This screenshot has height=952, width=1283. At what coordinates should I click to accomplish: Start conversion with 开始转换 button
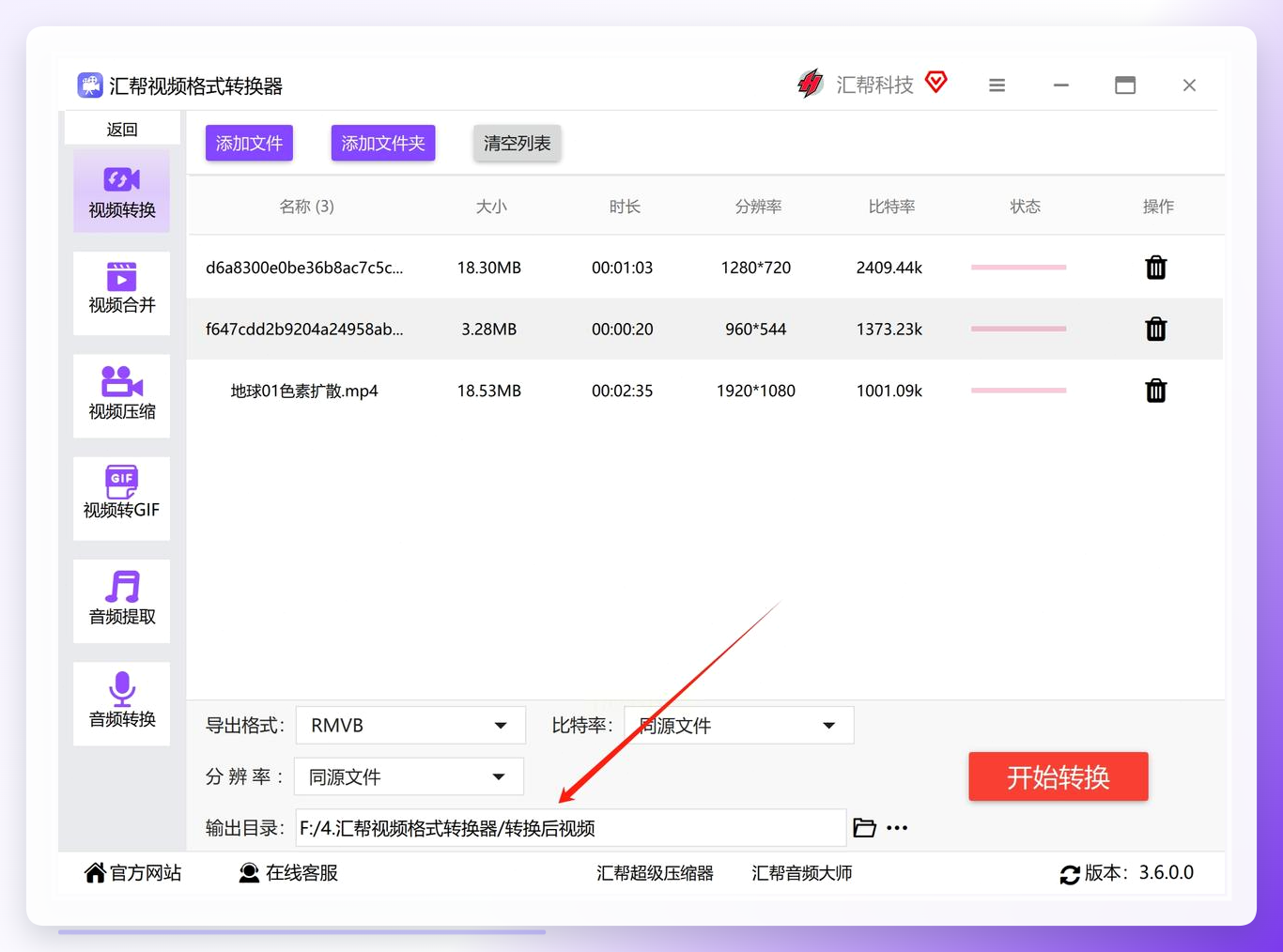[1059, 776]
